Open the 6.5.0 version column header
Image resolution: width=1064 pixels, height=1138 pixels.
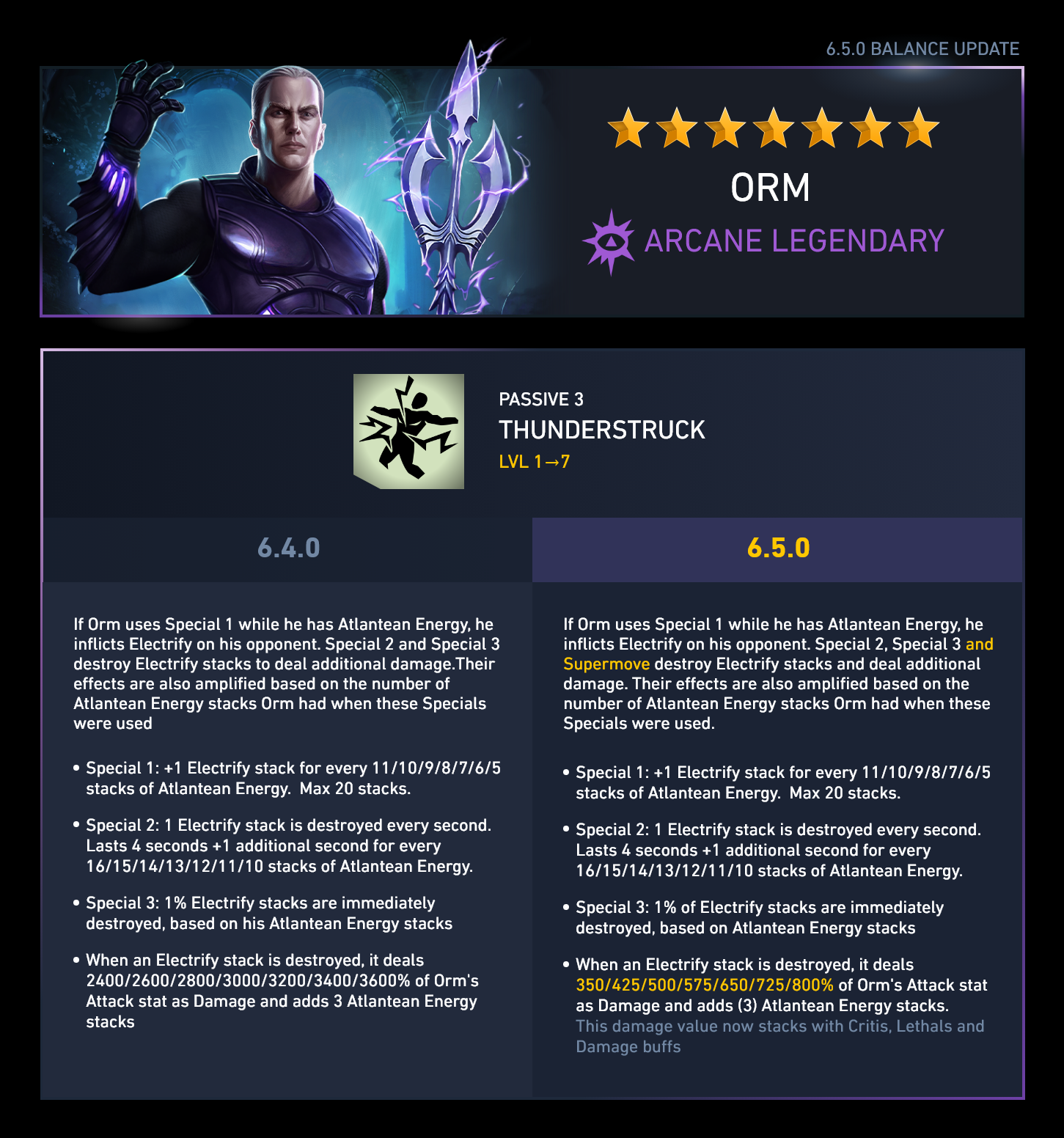(x=778, y=548)
